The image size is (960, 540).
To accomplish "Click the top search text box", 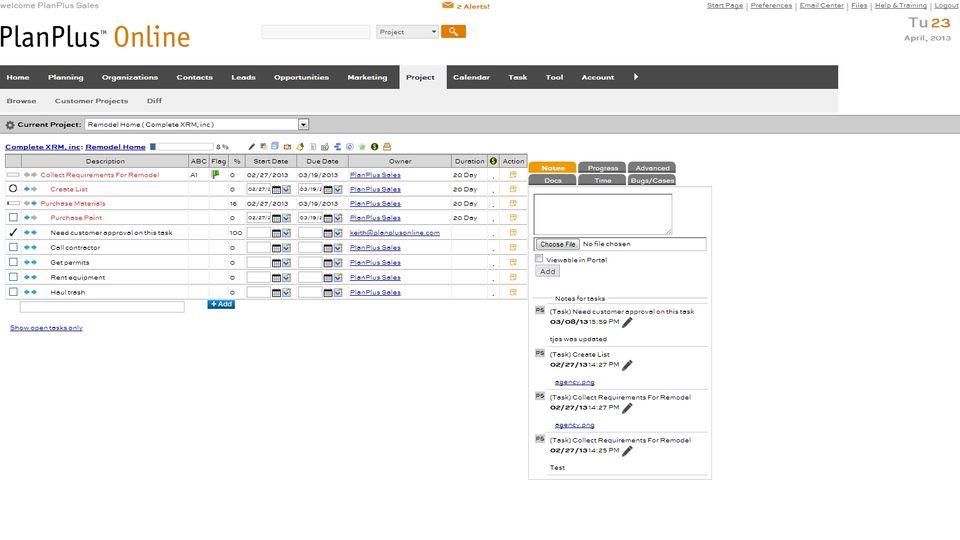I will (315, 32).
